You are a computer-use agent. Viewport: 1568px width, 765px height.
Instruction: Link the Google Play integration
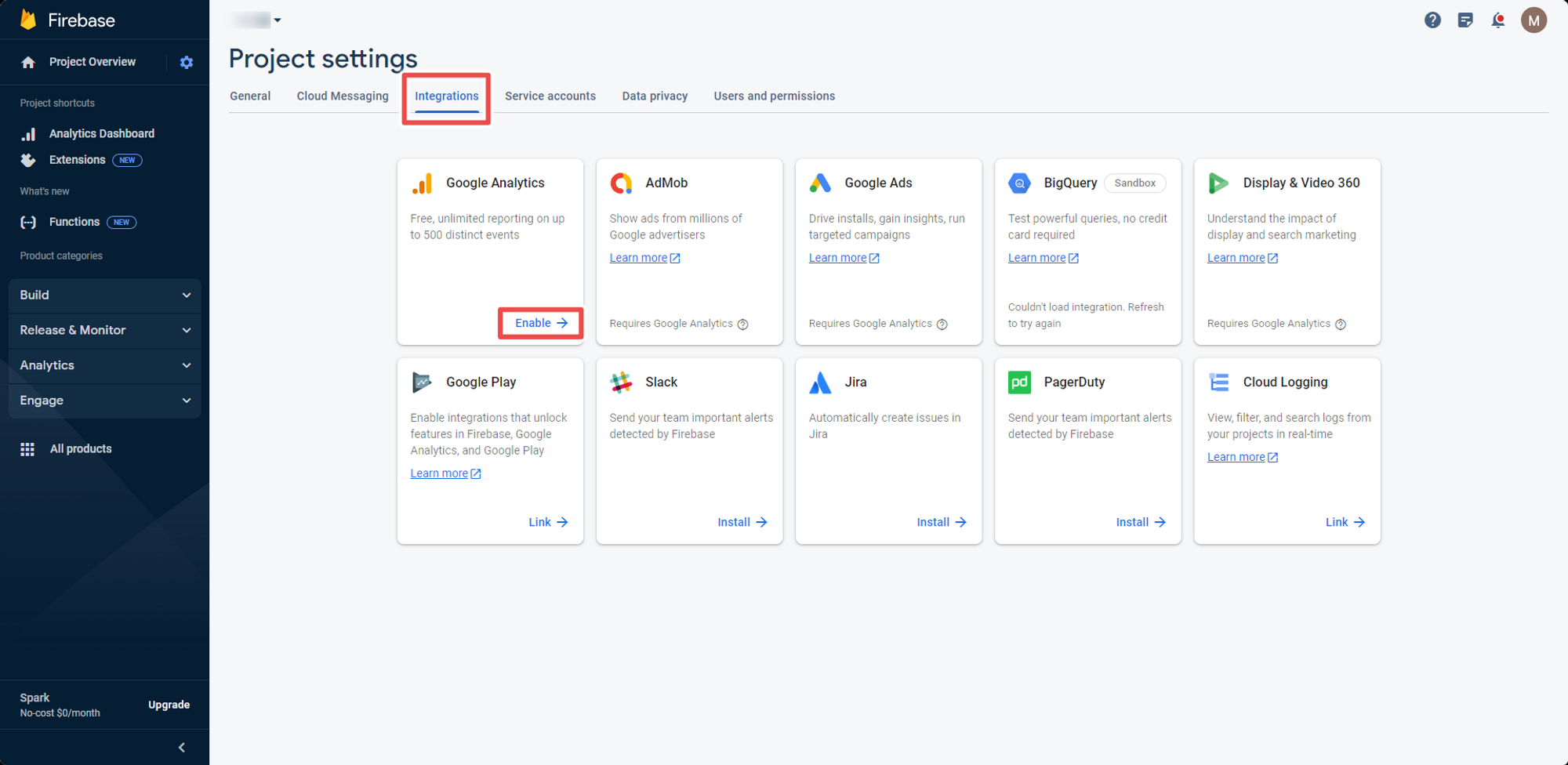[548, 523]
